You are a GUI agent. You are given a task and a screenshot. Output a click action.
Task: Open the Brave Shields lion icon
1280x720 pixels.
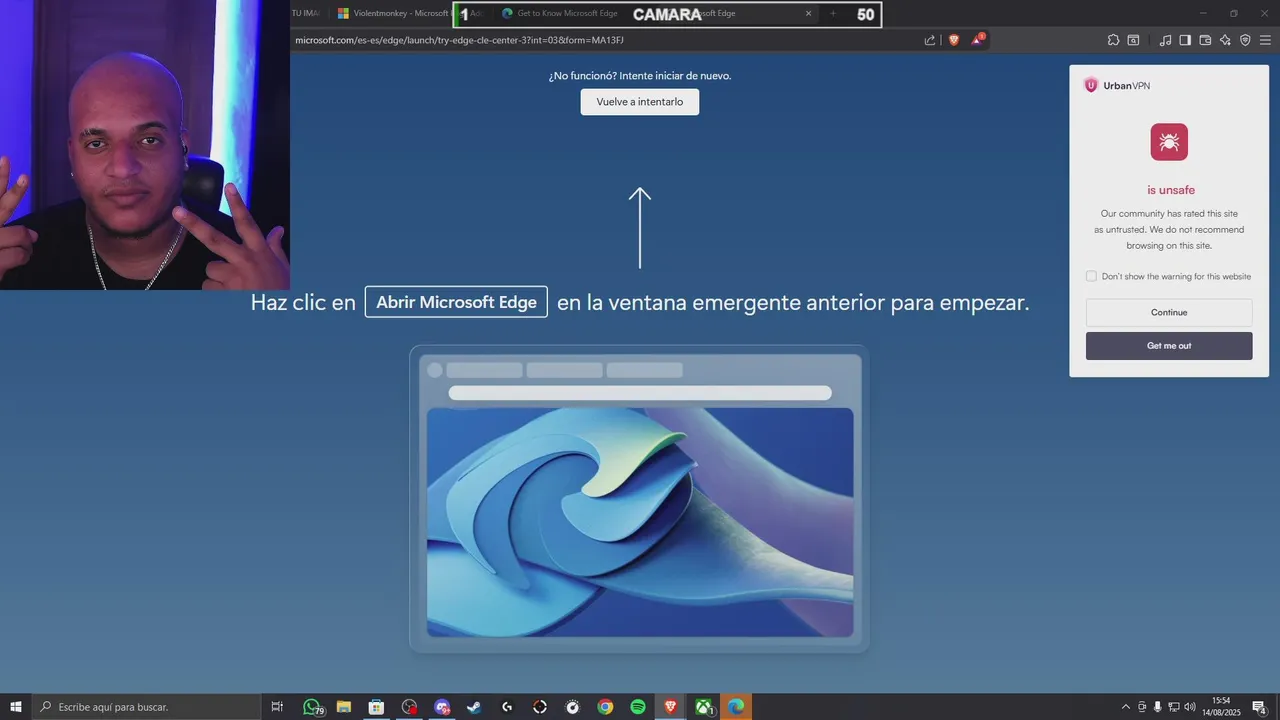(954, 40)
